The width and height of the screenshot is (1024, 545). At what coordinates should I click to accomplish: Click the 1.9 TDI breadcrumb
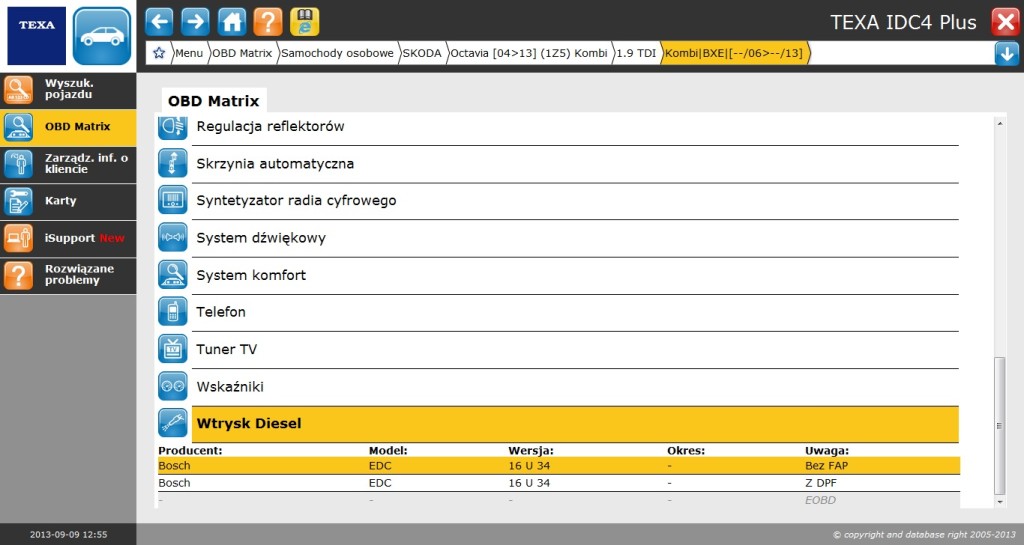click(x=636, y=53)
